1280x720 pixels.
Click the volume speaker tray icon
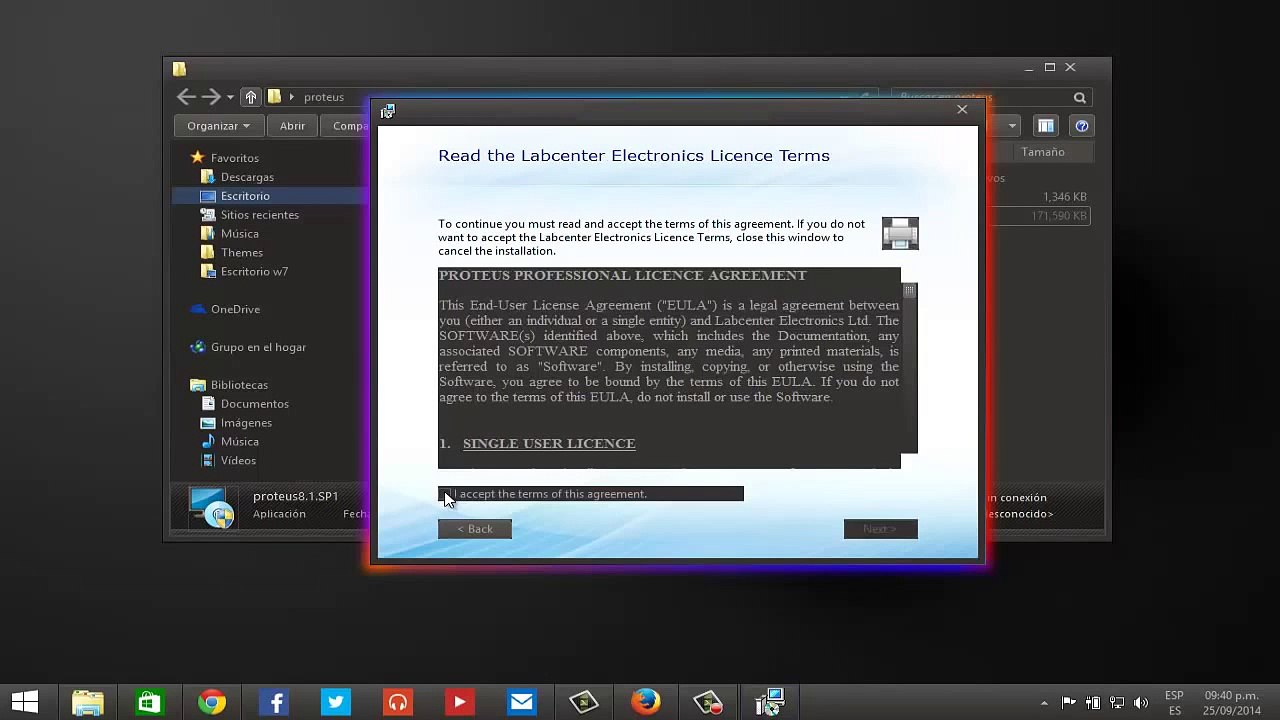1141,703
